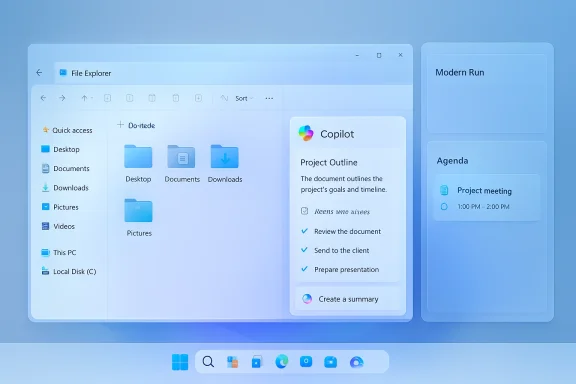Select Quick access in the sidebar
The image size is (576, 384).
[x=67, y=130]
